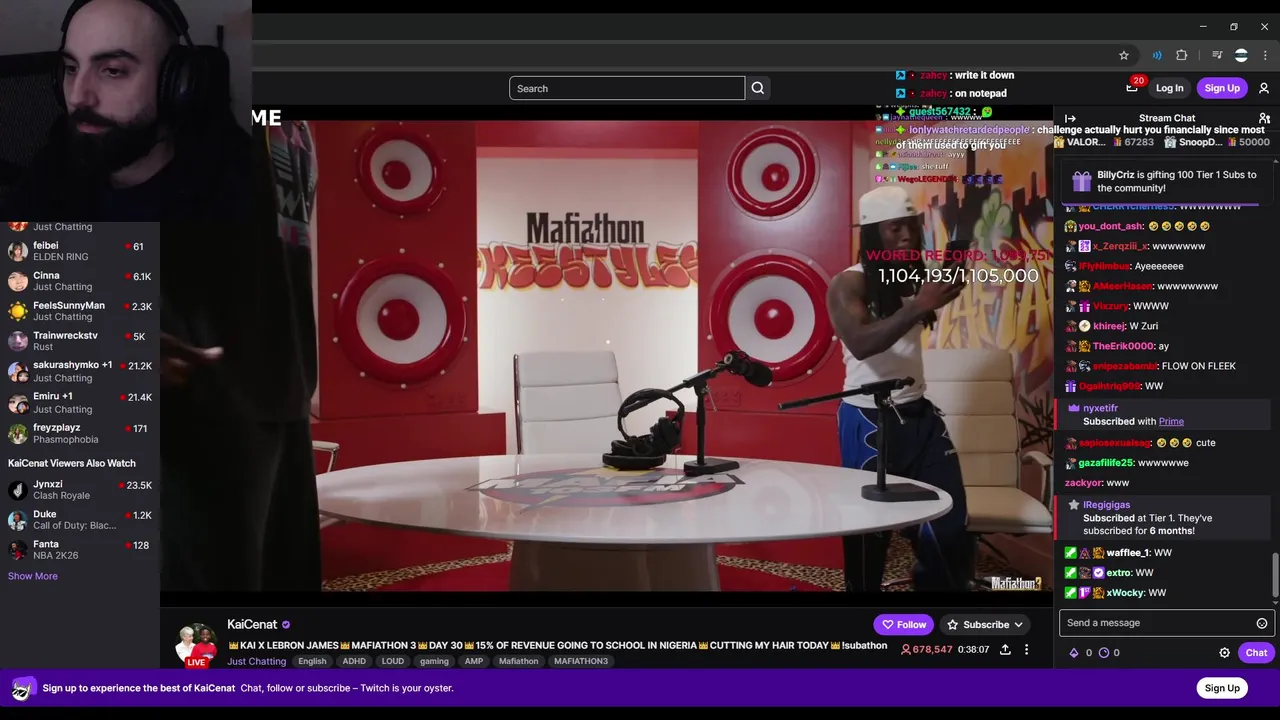Open the Prime loot notifications icon
The width and height of the screenshot is (1280, 720).
tap(1132, 88)
